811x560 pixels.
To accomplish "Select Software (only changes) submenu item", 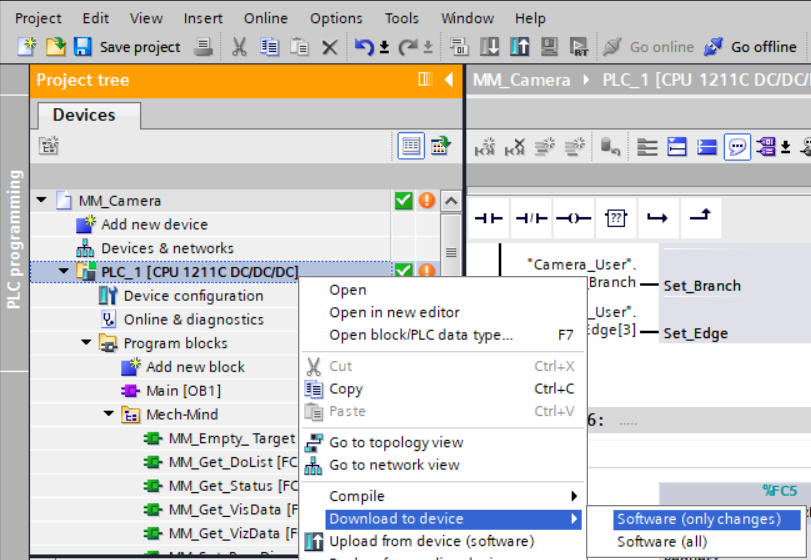I will point(698,519).
